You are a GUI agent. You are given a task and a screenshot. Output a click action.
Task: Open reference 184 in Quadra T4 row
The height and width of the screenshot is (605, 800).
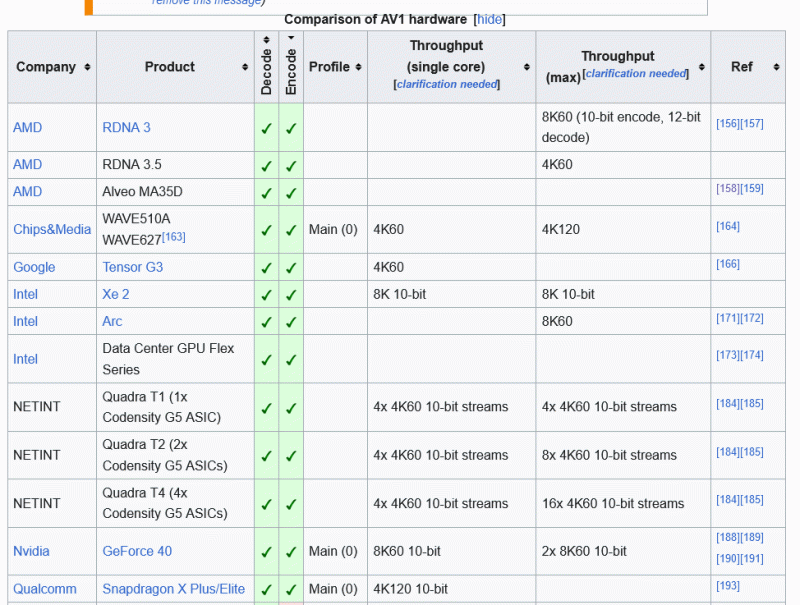click(x=728, y=500)
